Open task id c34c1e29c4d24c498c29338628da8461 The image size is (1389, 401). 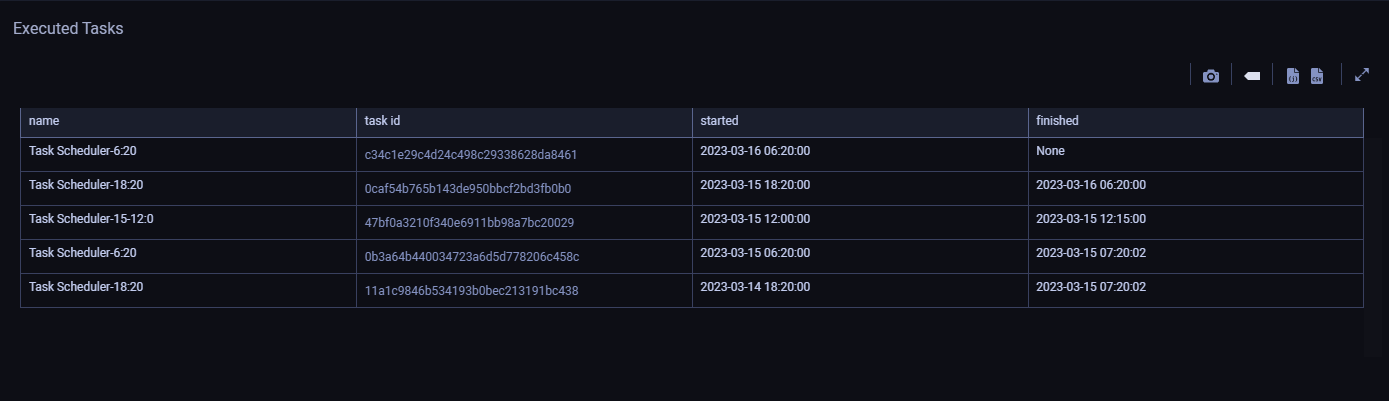(471, 155)
